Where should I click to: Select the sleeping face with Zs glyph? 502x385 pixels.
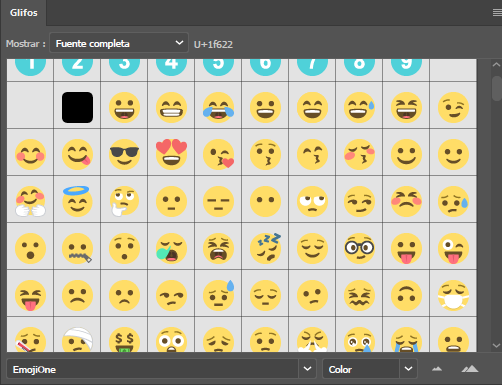265,248
